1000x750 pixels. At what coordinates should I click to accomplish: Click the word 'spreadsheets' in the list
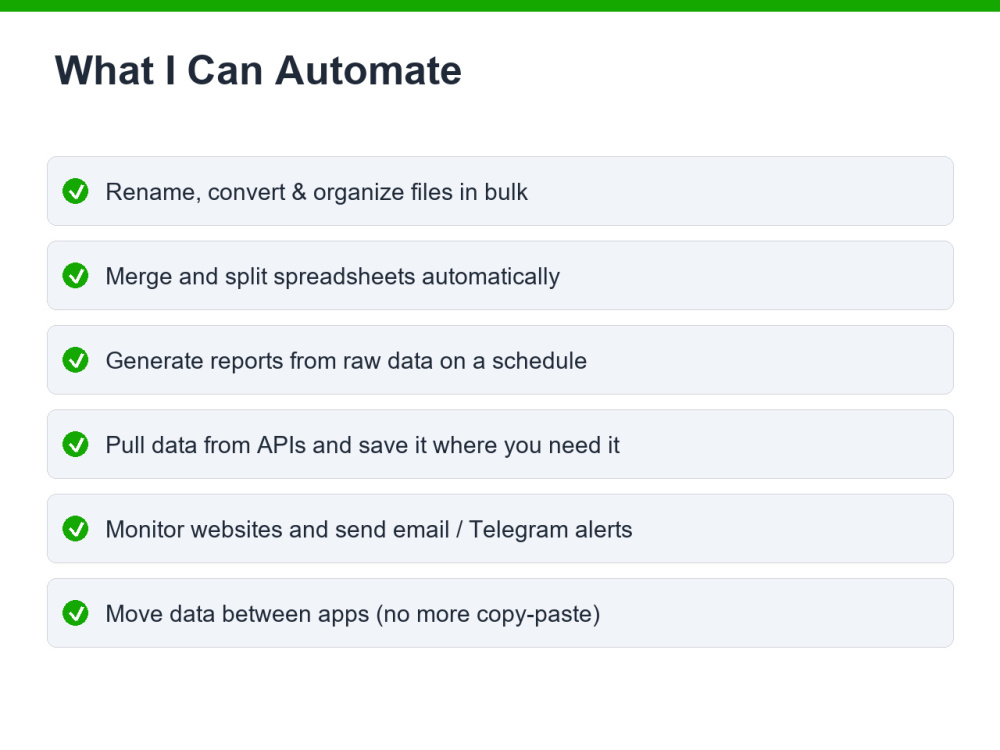344,277
